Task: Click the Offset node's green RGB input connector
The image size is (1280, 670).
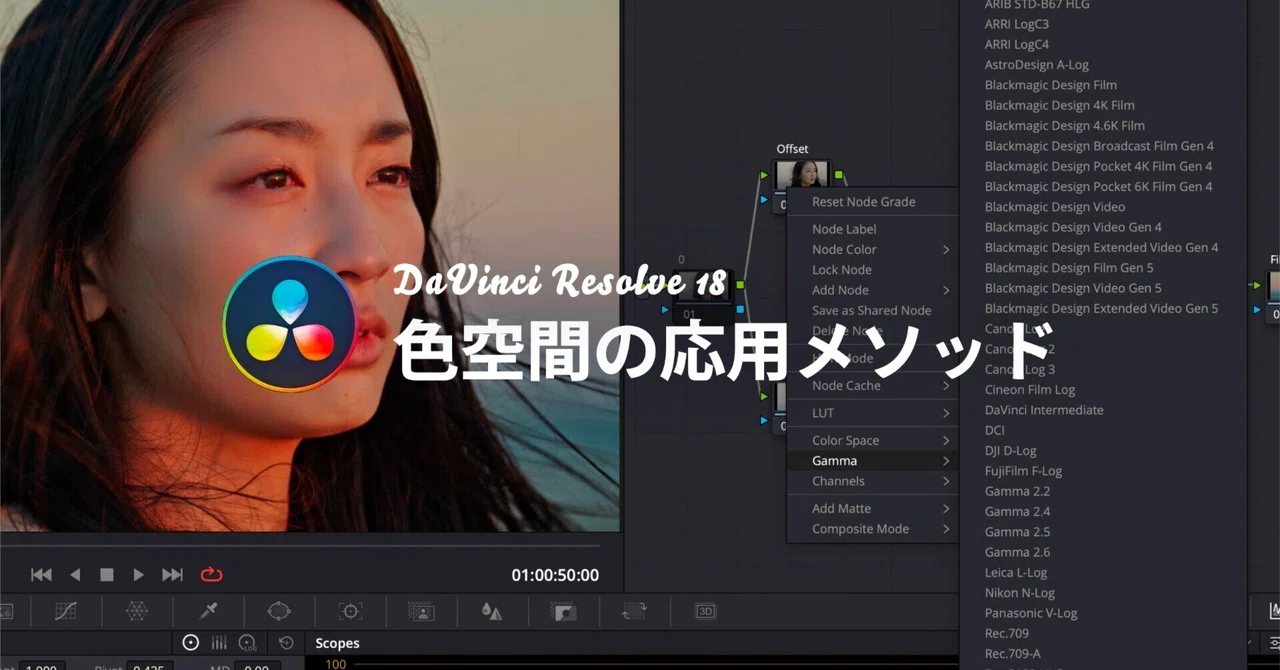Action: [764, 176]
